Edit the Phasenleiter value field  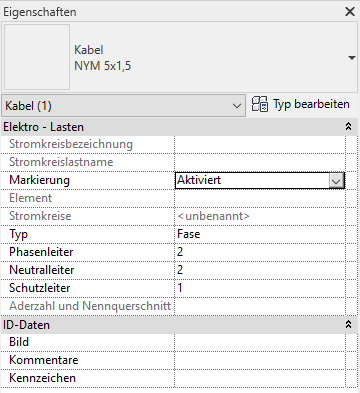coord(260,252)
